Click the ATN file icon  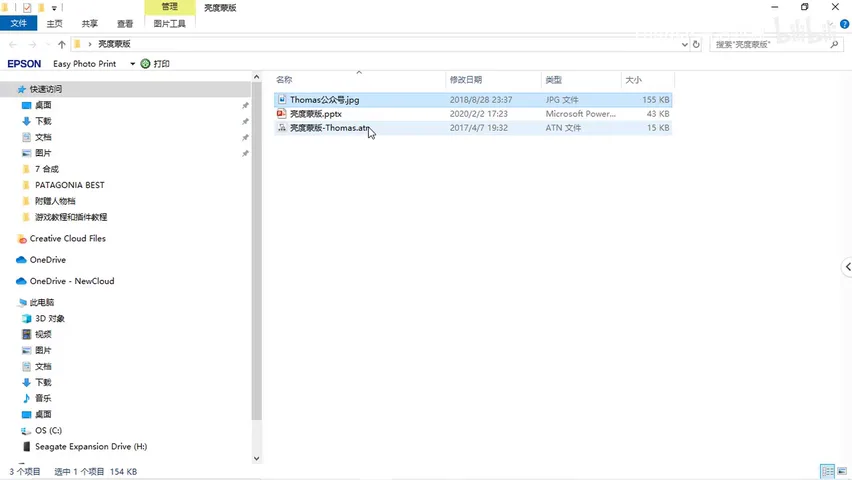(281, 128)
